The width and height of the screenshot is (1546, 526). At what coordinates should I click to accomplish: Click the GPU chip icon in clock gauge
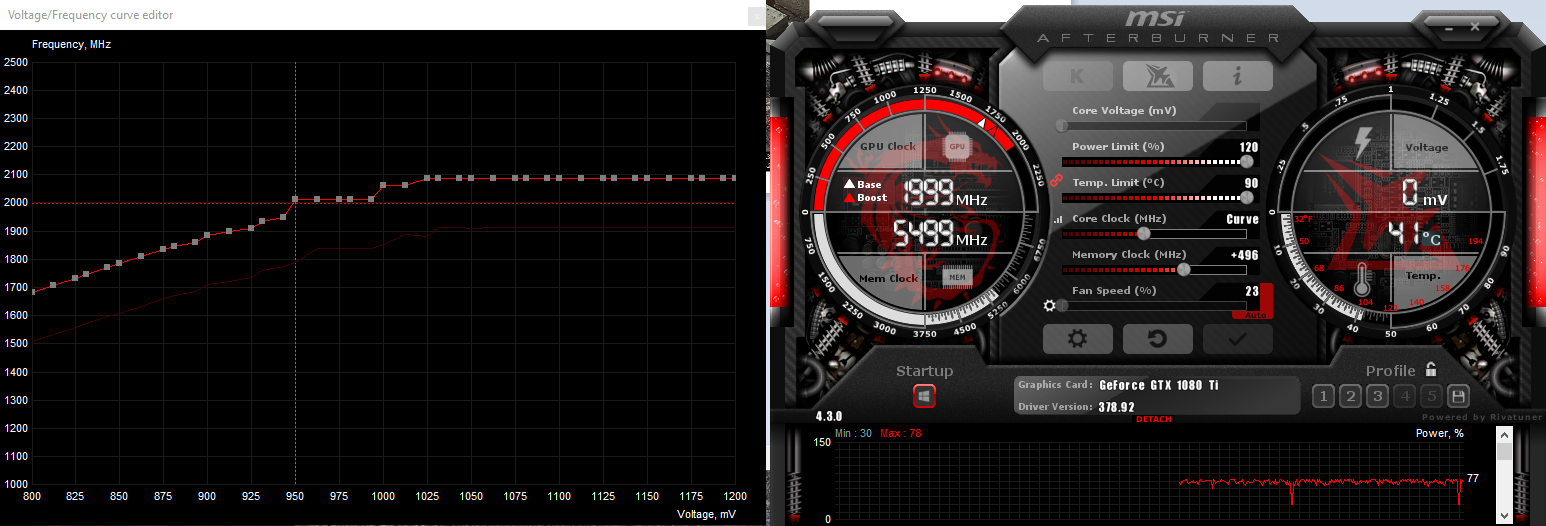click(x=957, y=146)
